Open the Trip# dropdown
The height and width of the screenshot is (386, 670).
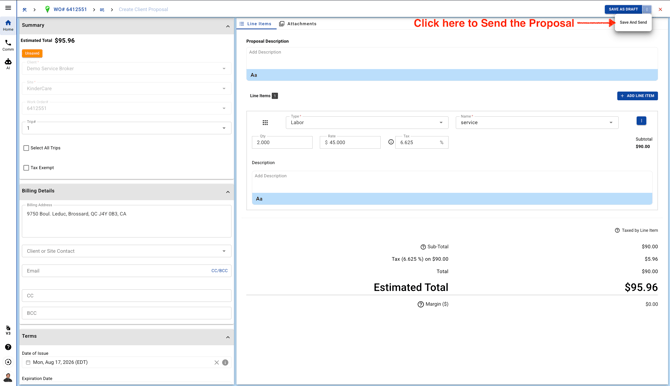click(x=126, y=128)
